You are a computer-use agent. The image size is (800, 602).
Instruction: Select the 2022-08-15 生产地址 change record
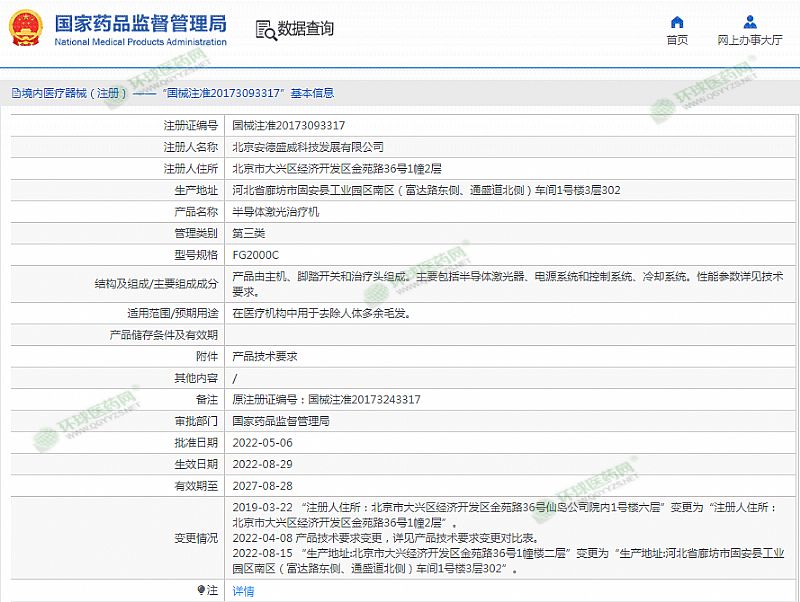pos(508,561)
